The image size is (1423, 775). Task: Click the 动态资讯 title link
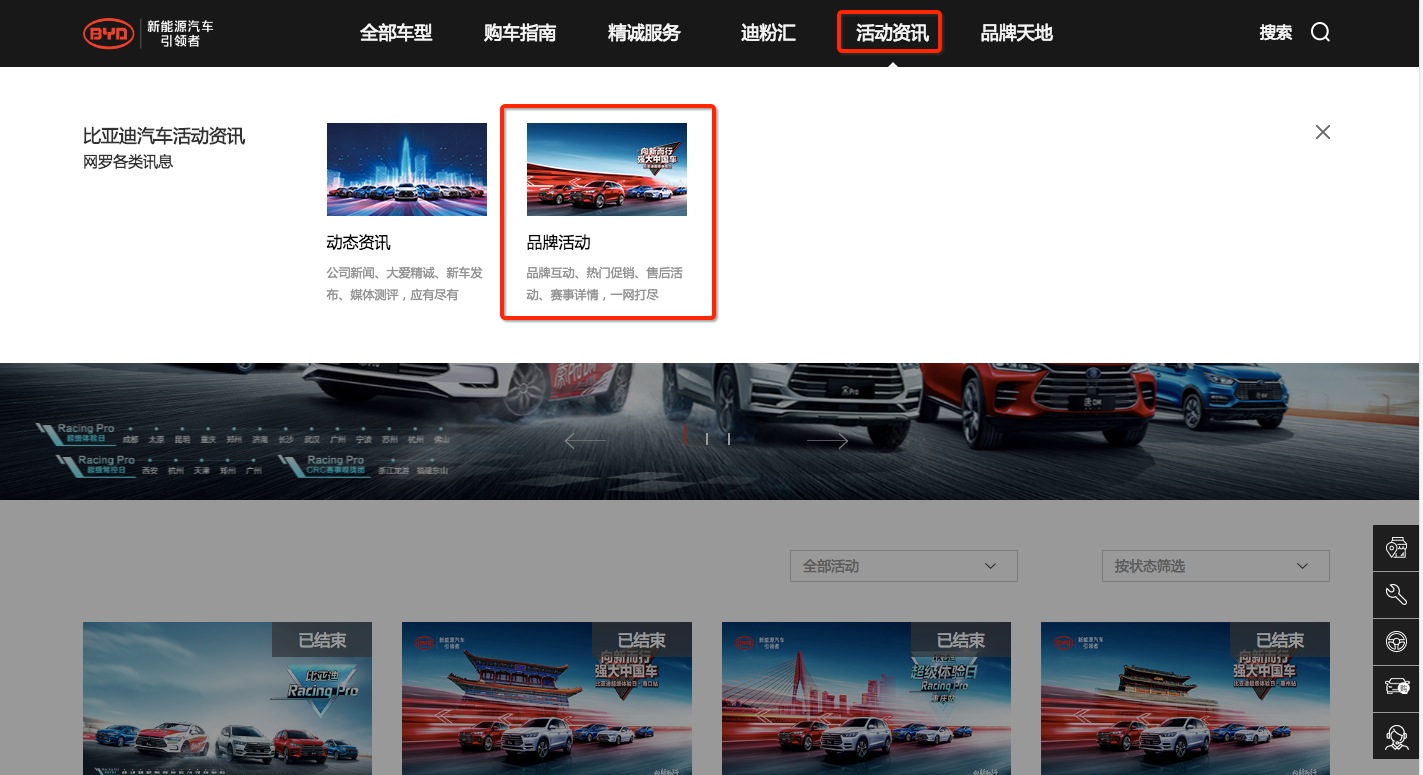[x=358, y=242]
